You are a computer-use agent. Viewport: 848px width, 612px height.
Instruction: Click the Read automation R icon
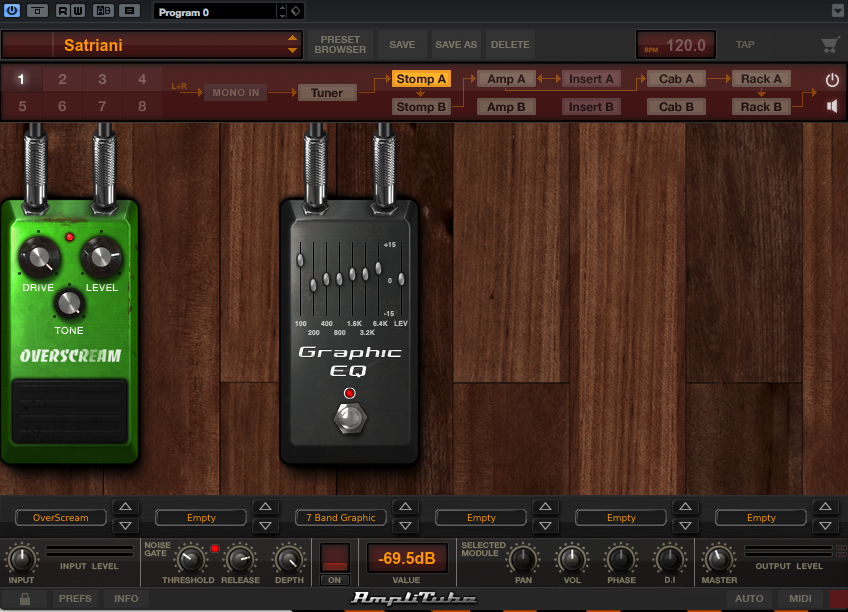coord(63,10)
